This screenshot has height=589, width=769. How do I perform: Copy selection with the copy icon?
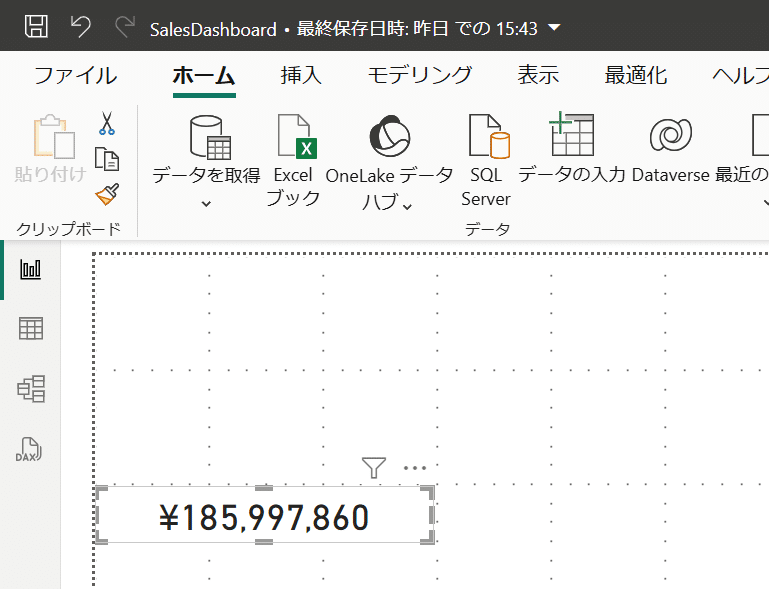pyautogui.click(x=106, y=159)
